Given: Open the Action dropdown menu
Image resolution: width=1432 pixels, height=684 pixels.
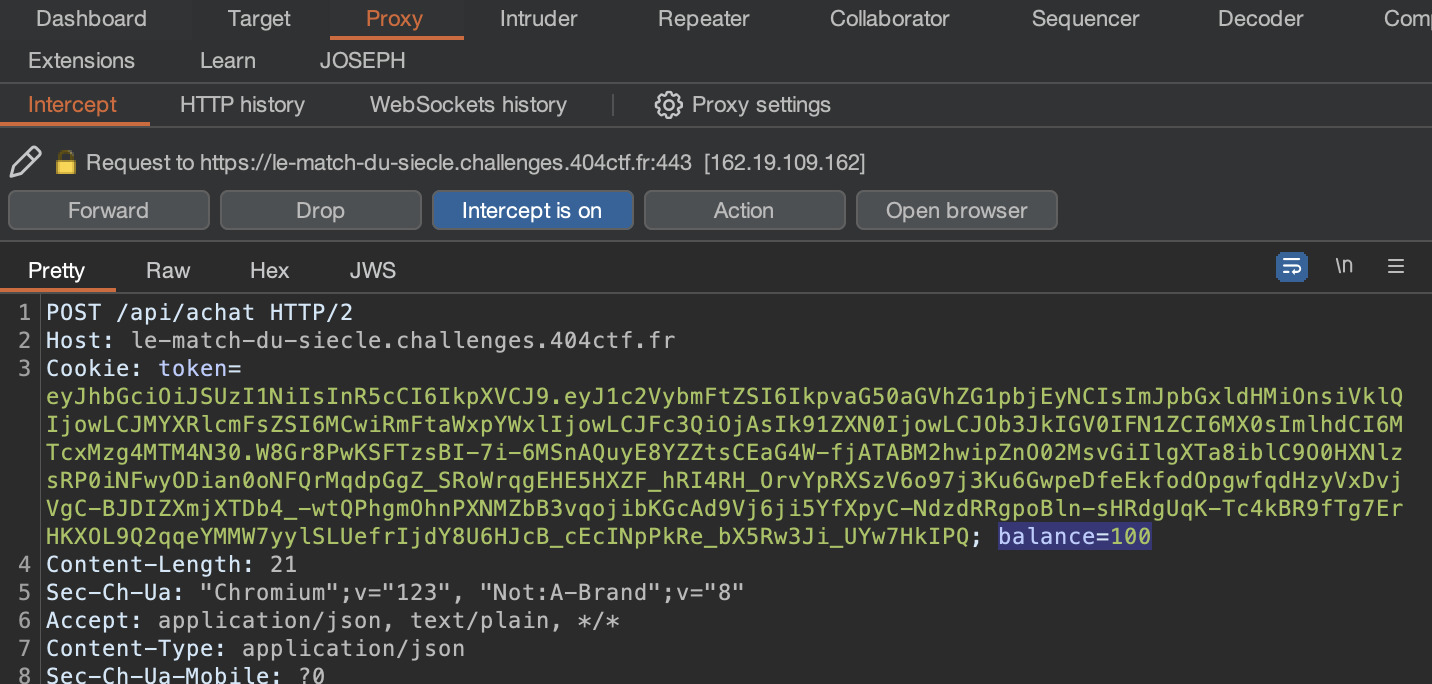Looking at the screenshot, I should coord(744,210).
